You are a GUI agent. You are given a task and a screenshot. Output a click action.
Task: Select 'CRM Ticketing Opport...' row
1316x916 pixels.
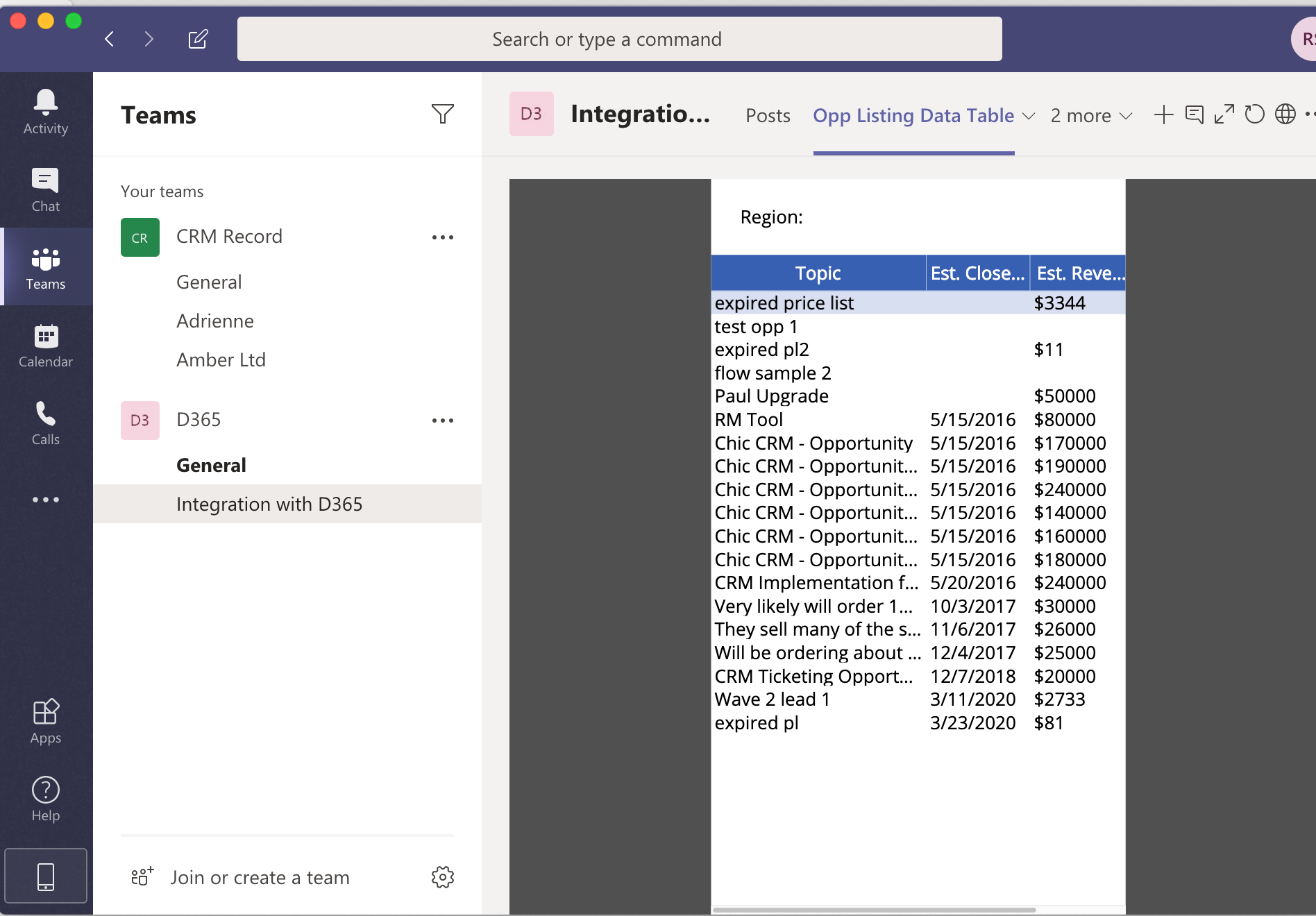coord(918,676)
